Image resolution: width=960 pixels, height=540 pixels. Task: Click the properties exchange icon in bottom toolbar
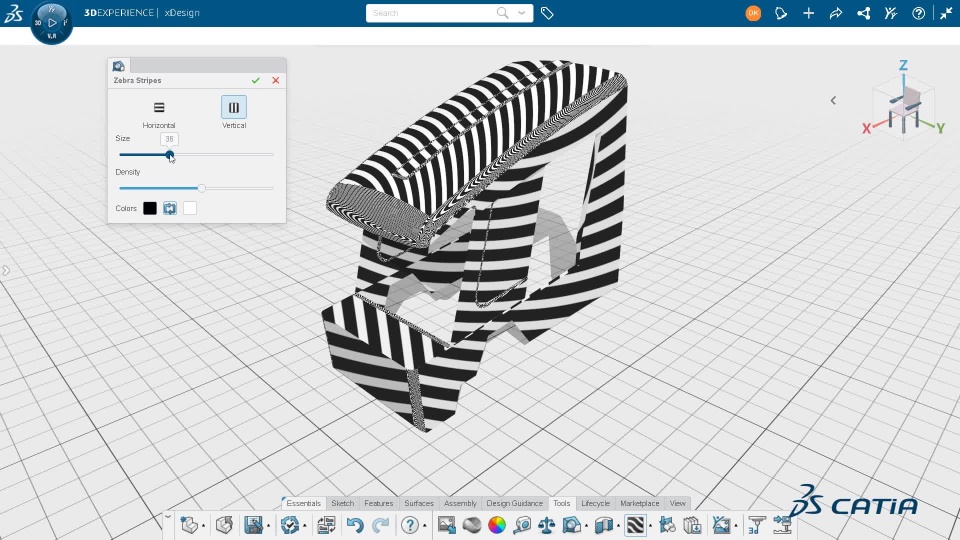pos(326,525)
